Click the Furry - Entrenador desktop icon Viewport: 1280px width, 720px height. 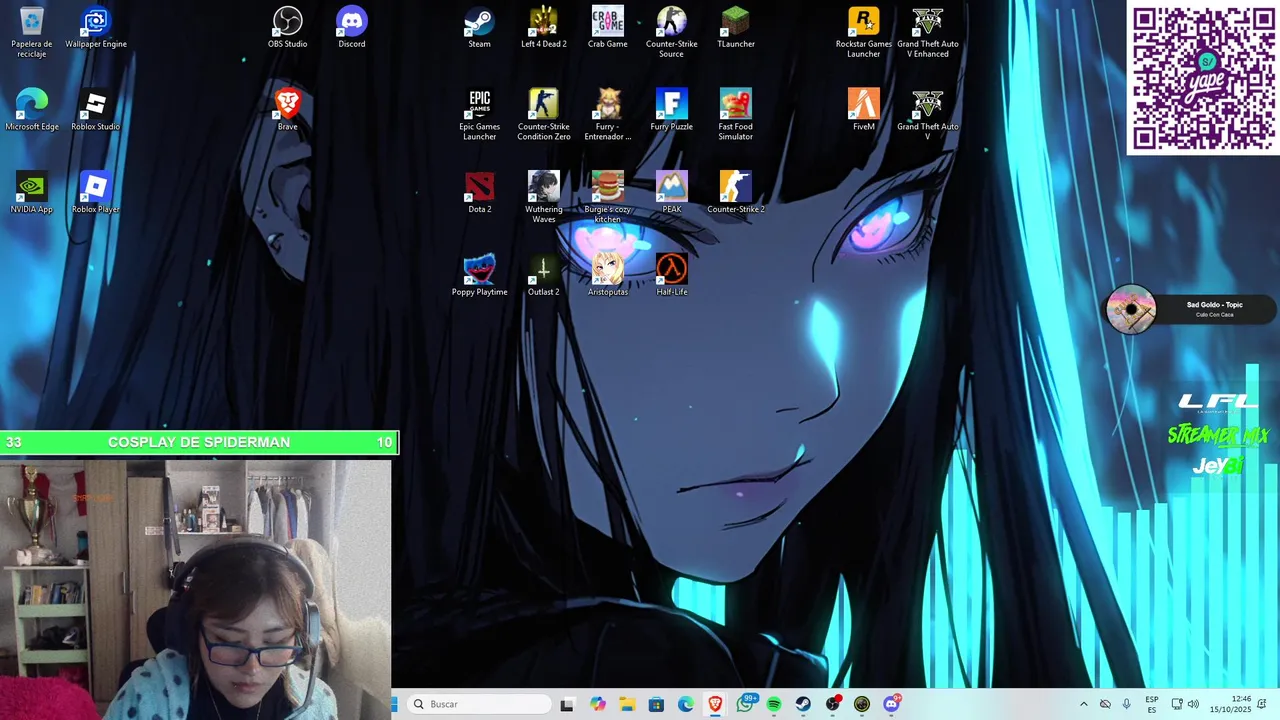coord(608,115)
